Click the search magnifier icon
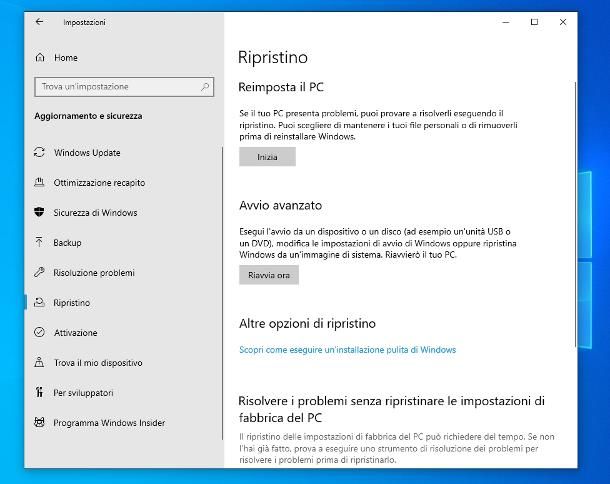 (205, 86)
